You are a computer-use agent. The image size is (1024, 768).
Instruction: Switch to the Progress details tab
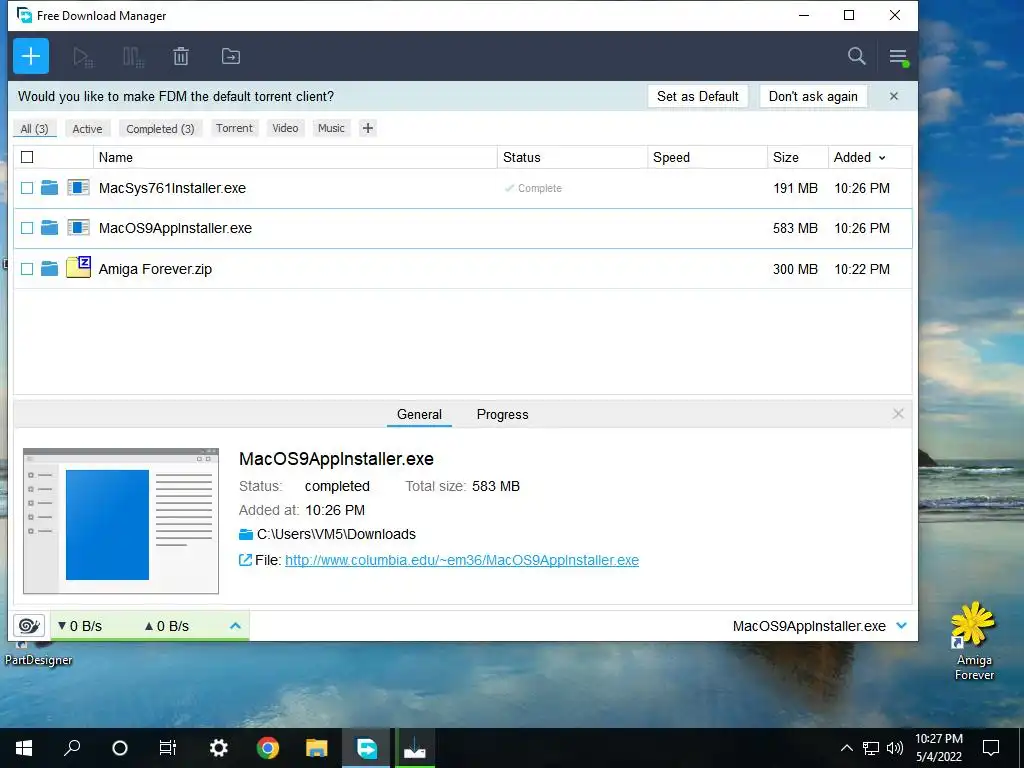point(502,414)
